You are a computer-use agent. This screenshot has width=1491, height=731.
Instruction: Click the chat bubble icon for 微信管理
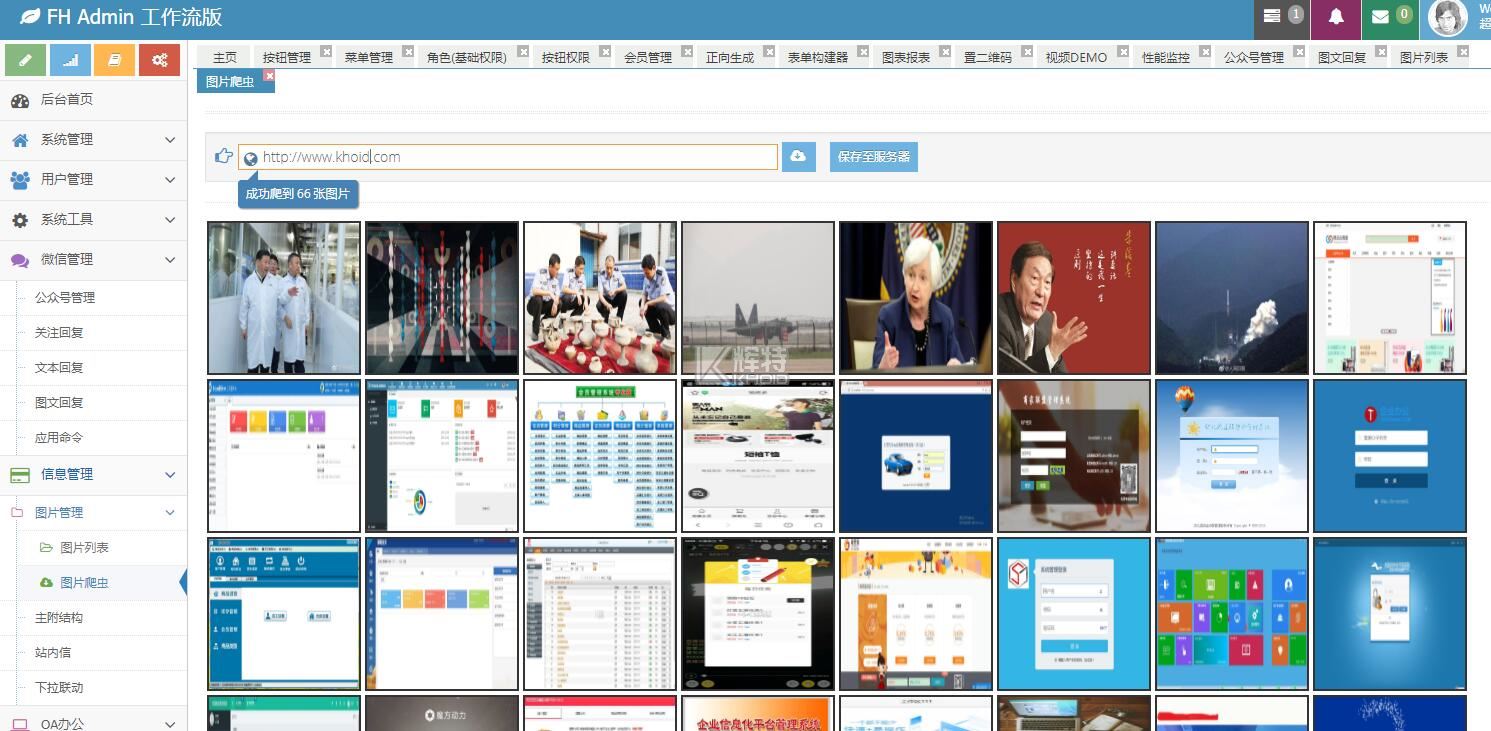pos(20,260)
